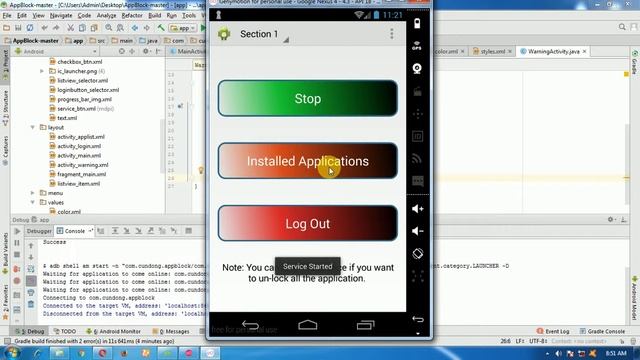This screenshot has width=640, height=360.
Task: Click the Synchronize toolbar icon
Action: 30,28
